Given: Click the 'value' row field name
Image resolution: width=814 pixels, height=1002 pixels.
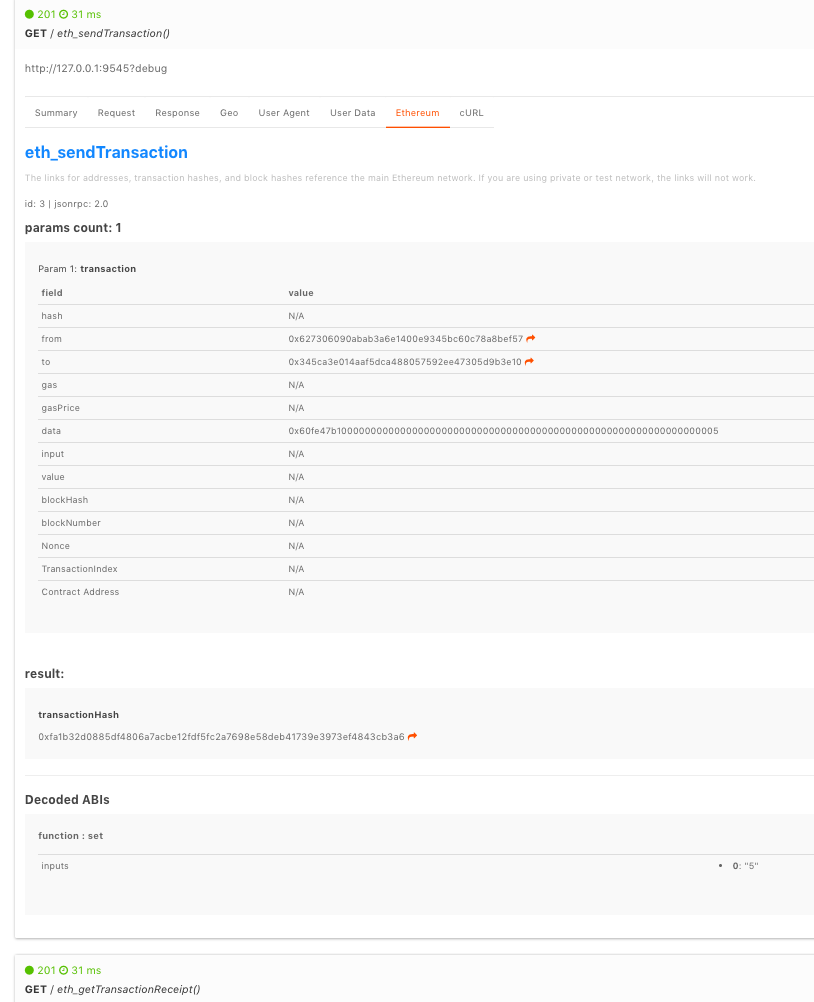Looking at the screenshot, I should pos(53,477).
